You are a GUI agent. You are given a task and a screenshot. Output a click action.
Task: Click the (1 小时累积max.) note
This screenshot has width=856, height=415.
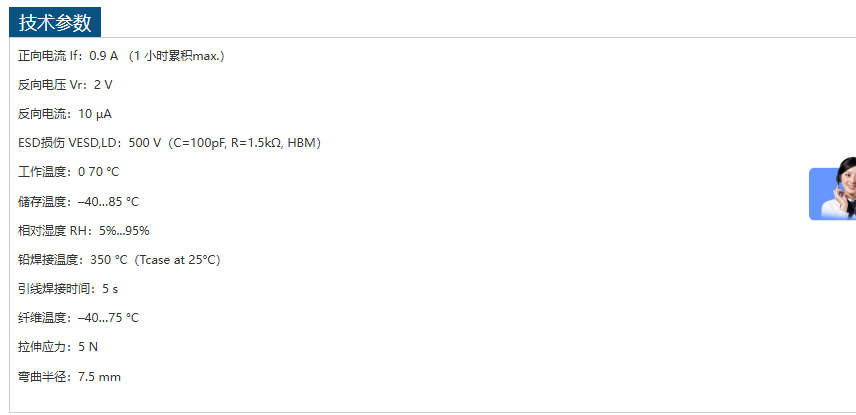click(x=176, y=56)
